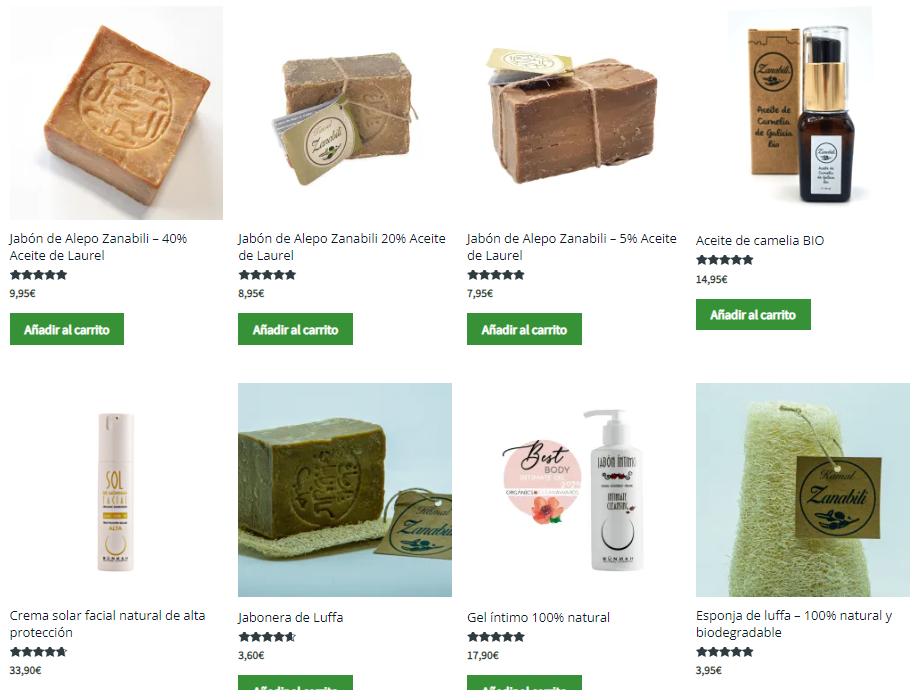The image size is (918, 690).
Task: Open the Gel íntimo 100% natural link
Action: coord(539,617)
